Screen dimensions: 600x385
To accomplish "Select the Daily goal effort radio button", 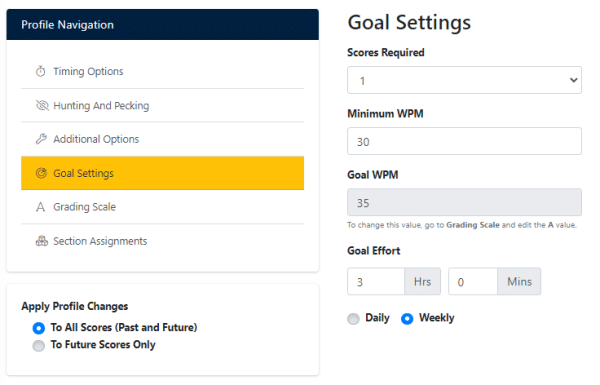I will pyautogui.click(x=353, y=318).
